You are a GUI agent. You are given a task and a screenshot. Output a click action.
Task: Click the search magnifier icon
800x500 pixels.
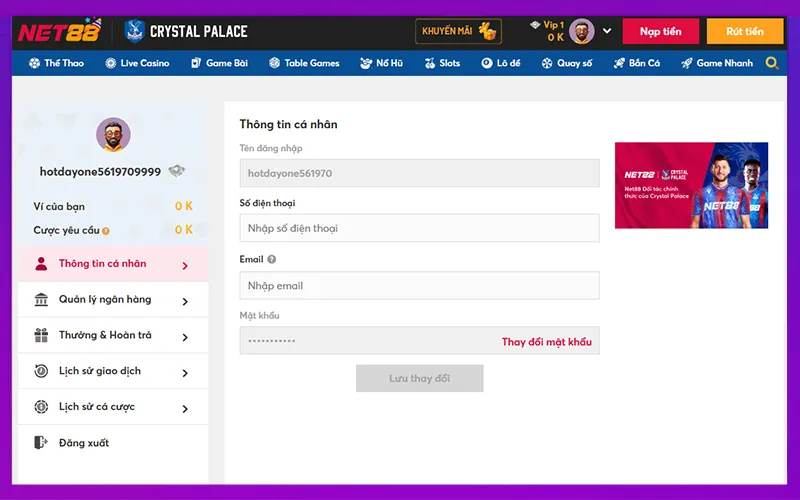772,63
